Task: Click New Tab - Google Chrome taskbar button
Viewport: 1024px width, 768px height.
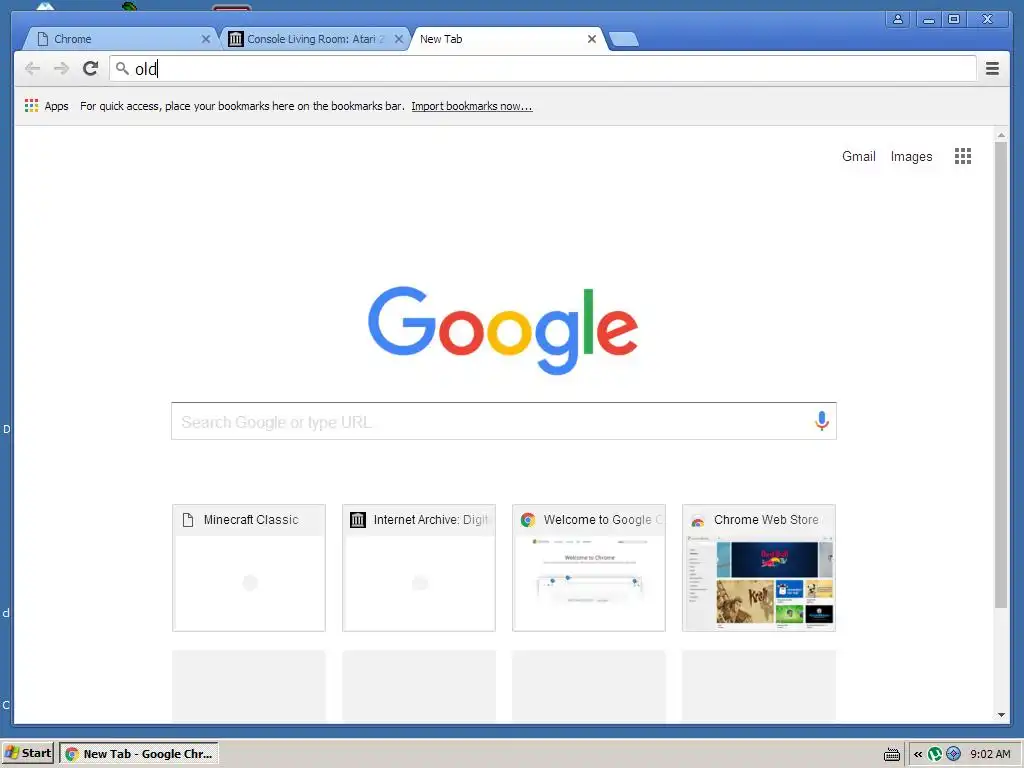Action: pyautogui.click(x=139, y=754)
